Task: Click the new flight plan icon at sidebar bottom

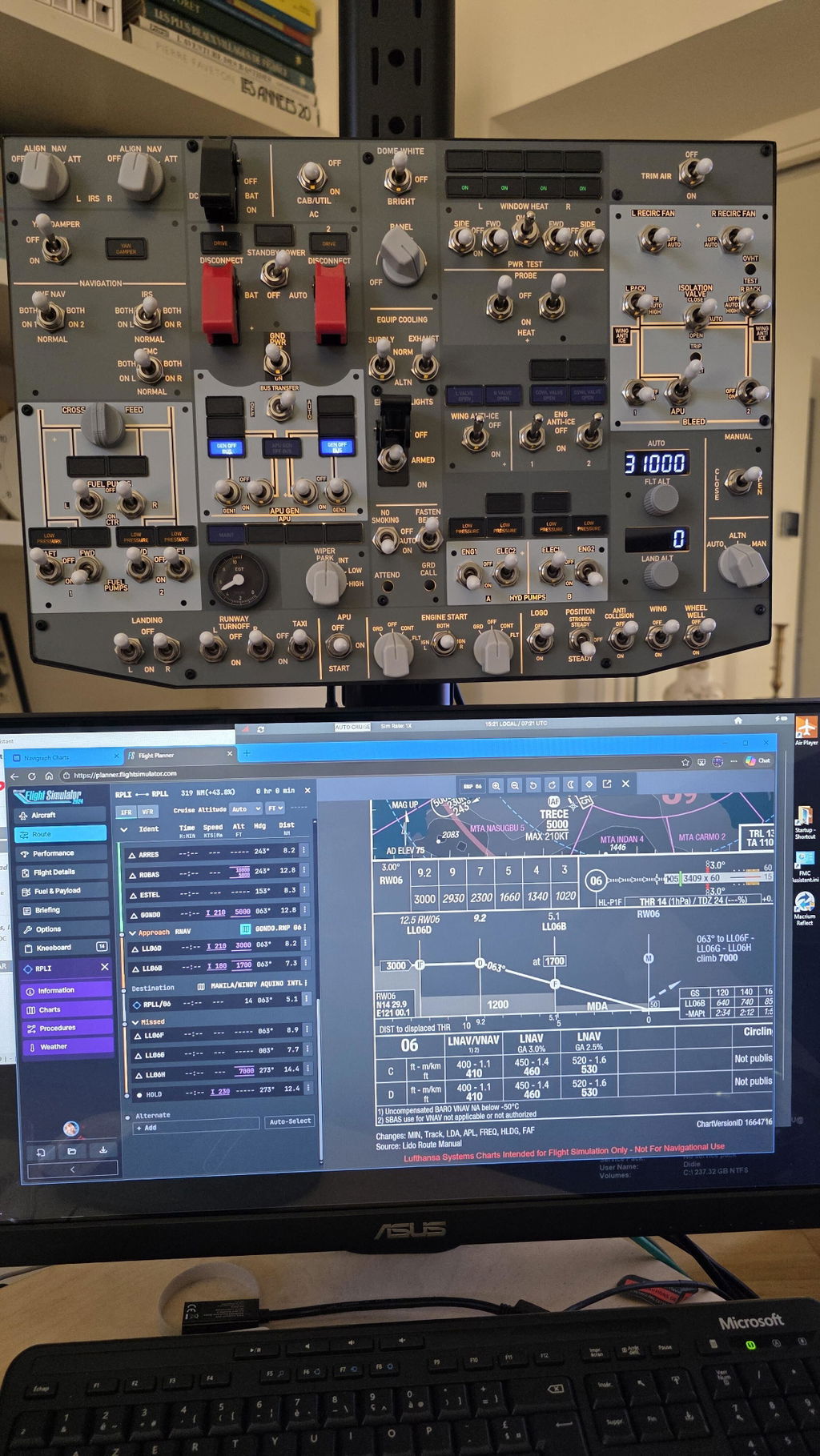Action: 41,1151
